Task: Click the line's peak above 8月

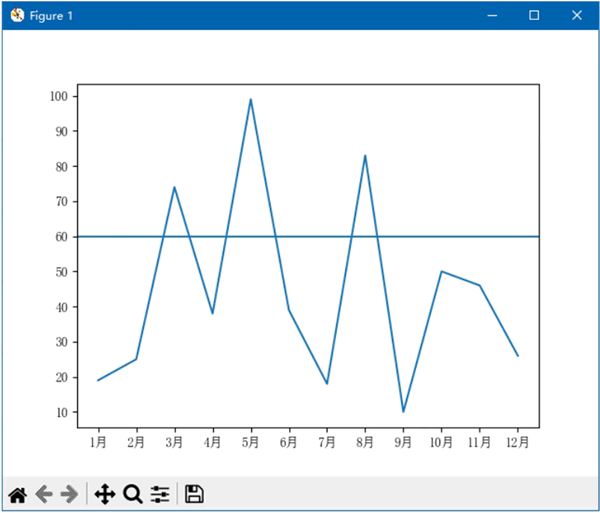Action: pyautogui.click(x=365, y=156)
